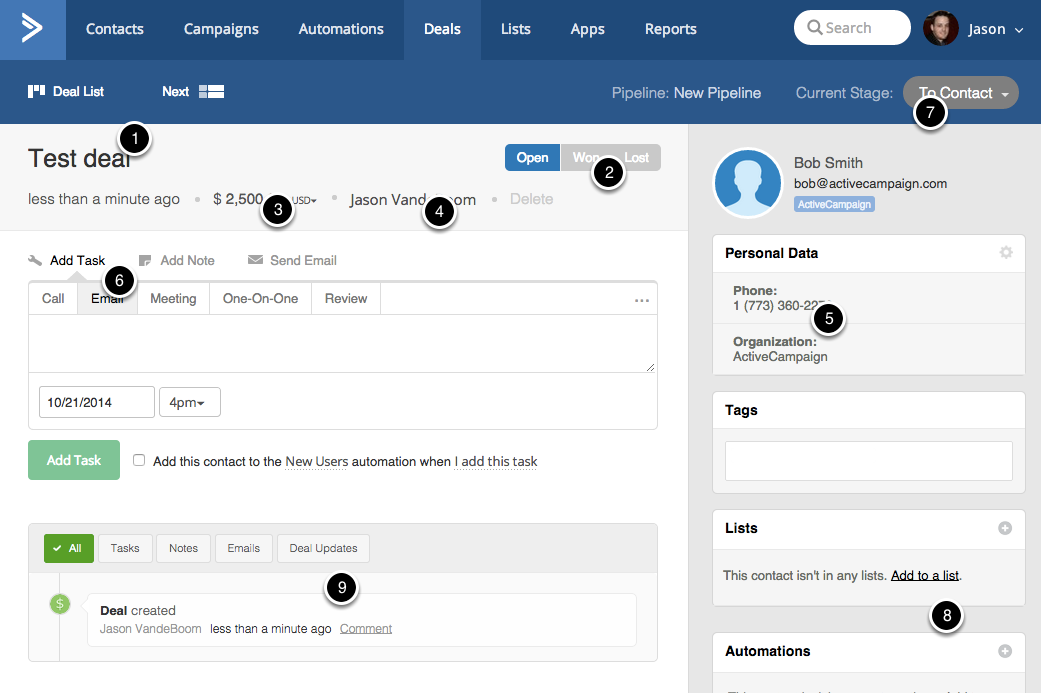
Task: Click the $ 2,500 deal value
Action: [238, 199]
